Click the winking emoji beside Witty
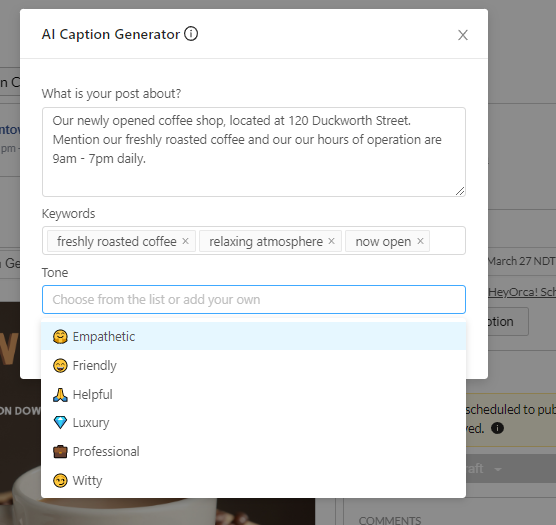Image resolution: width=556 pixels, height=525 pixels. pyautogui.click(x=60, y=481)
